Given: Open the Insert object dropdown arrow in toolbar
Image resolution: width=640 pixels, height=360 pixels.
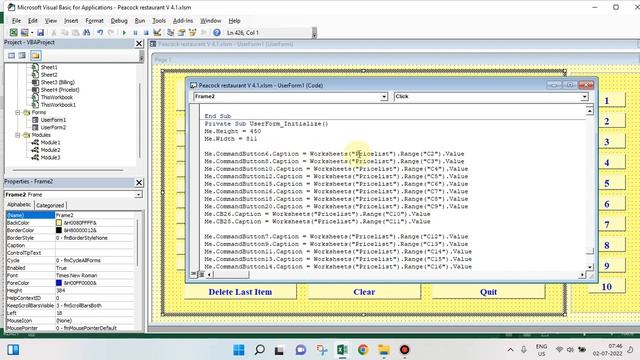Looking at the screenshot, I should [x=32, y=33].
